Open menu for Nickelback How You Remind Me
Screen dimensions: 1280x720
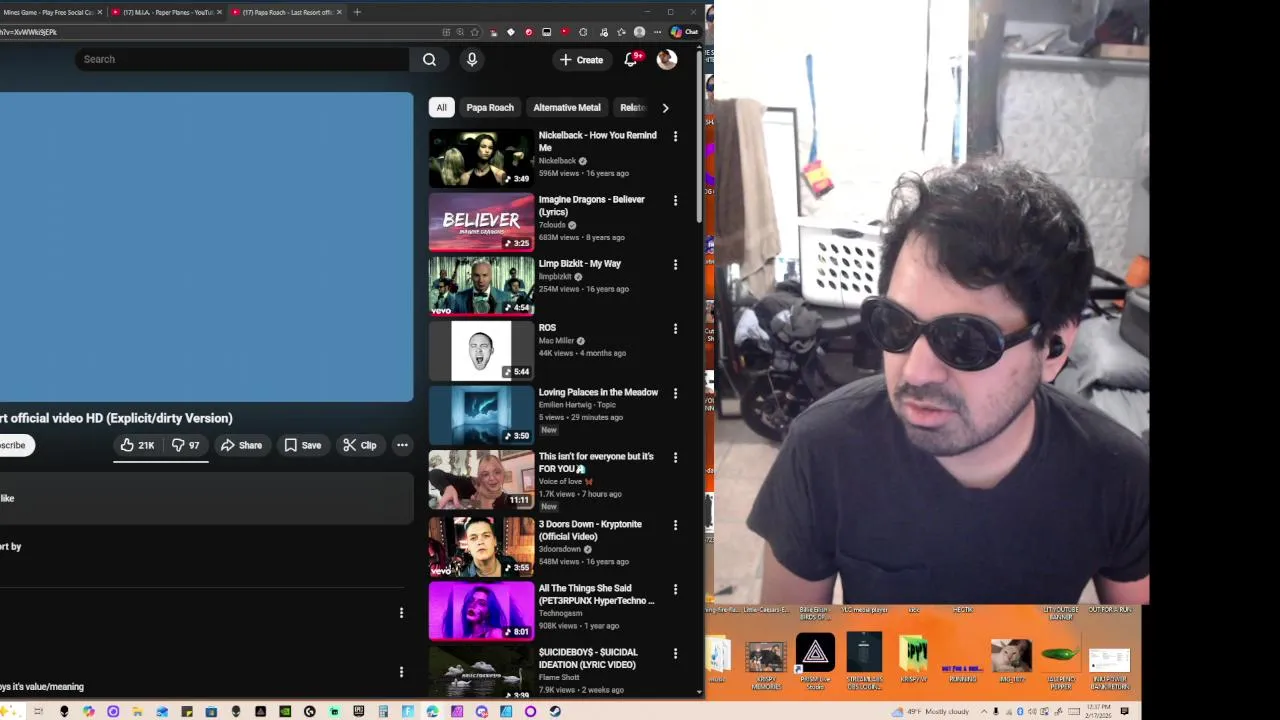tap(675, 136)
